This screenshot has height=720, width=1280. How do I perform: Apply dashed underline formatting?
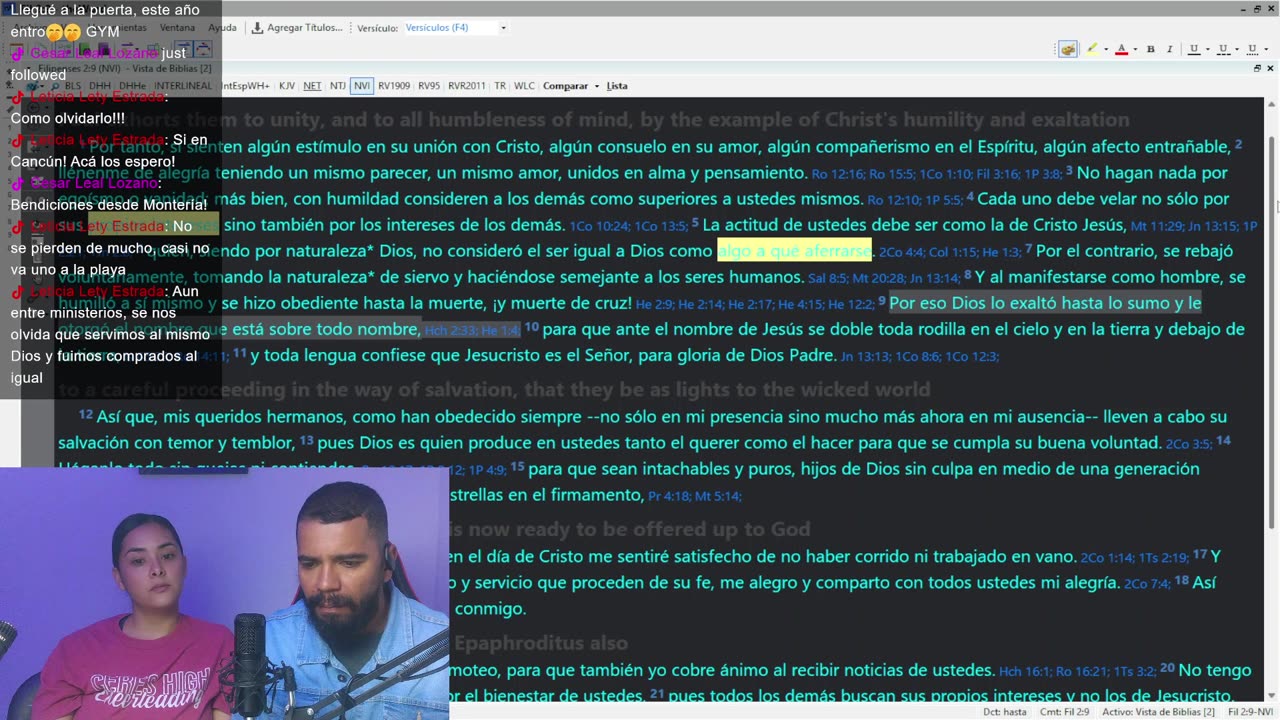[1222, 49]
